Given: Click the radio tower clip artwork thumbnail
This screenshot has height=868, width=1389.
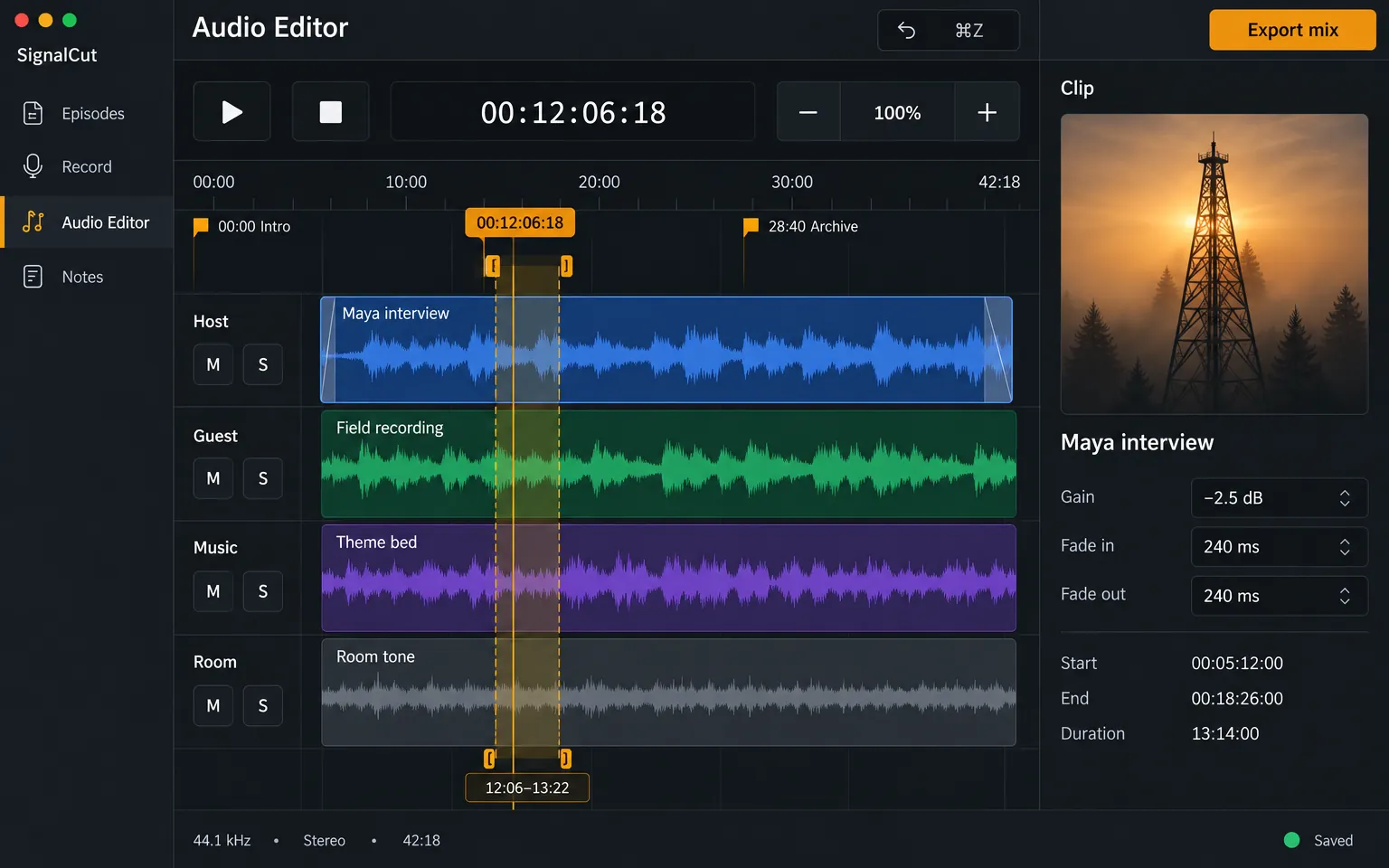Looking at the screenshot, I should pos(1214,264).
